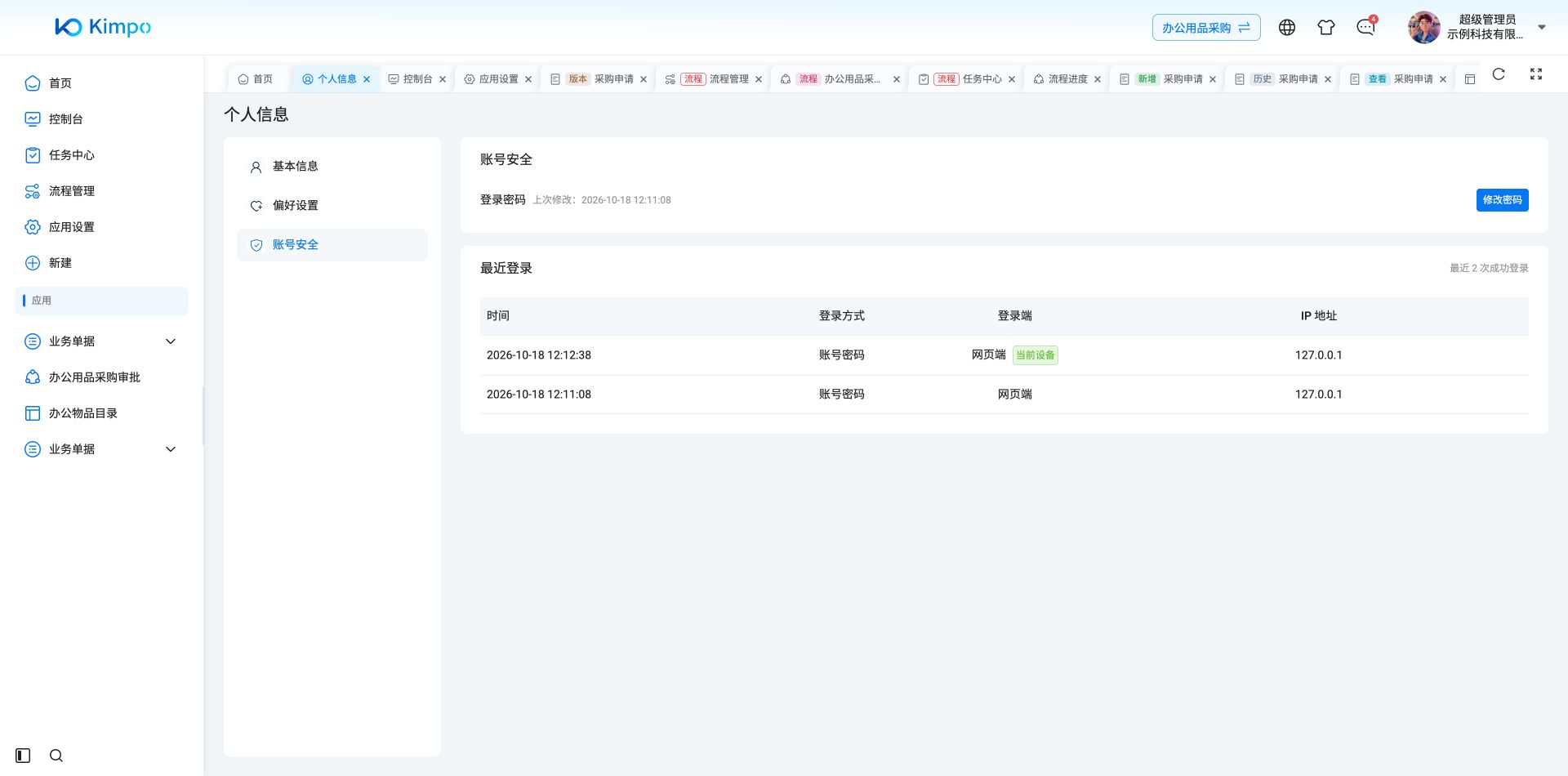
Task: Click 新建 in the left sidebar
Action: click(101, 263)
